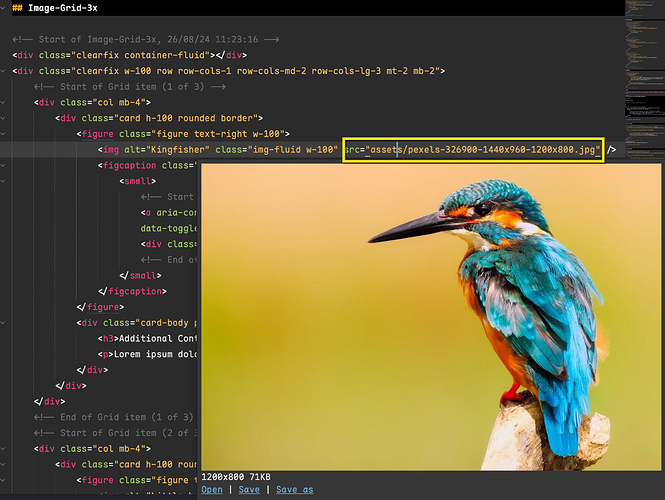Fold the first figure text-right element
Image resolution: width=665 pixels, height=500 pixels.
(6, 134)
